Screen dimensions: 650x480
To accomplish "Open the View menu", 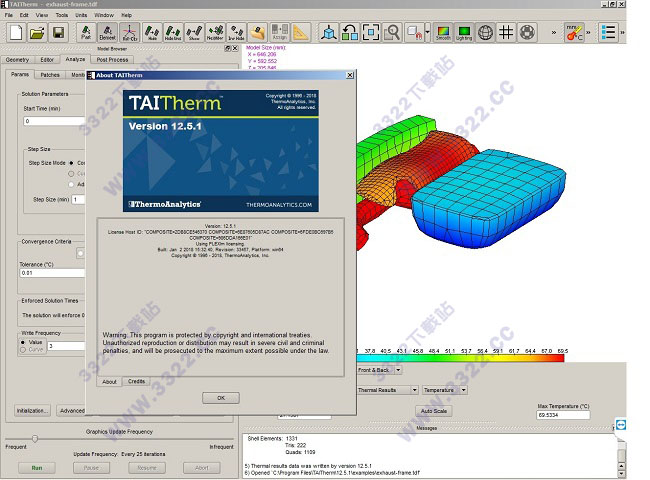I will 41,15.
